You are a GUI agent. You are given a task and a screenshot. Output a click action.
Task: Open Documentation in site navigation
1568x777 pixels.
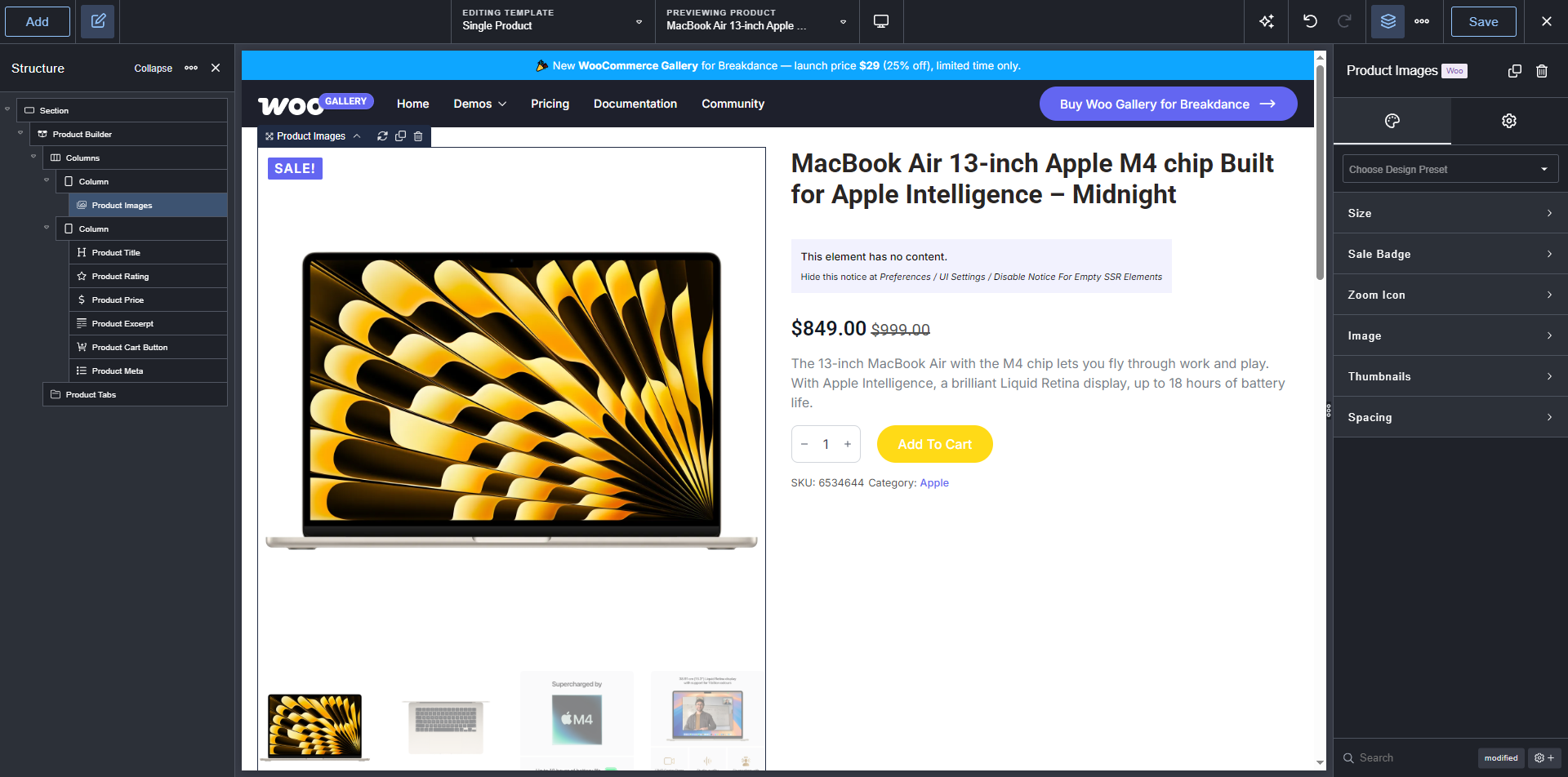point(635,104)
